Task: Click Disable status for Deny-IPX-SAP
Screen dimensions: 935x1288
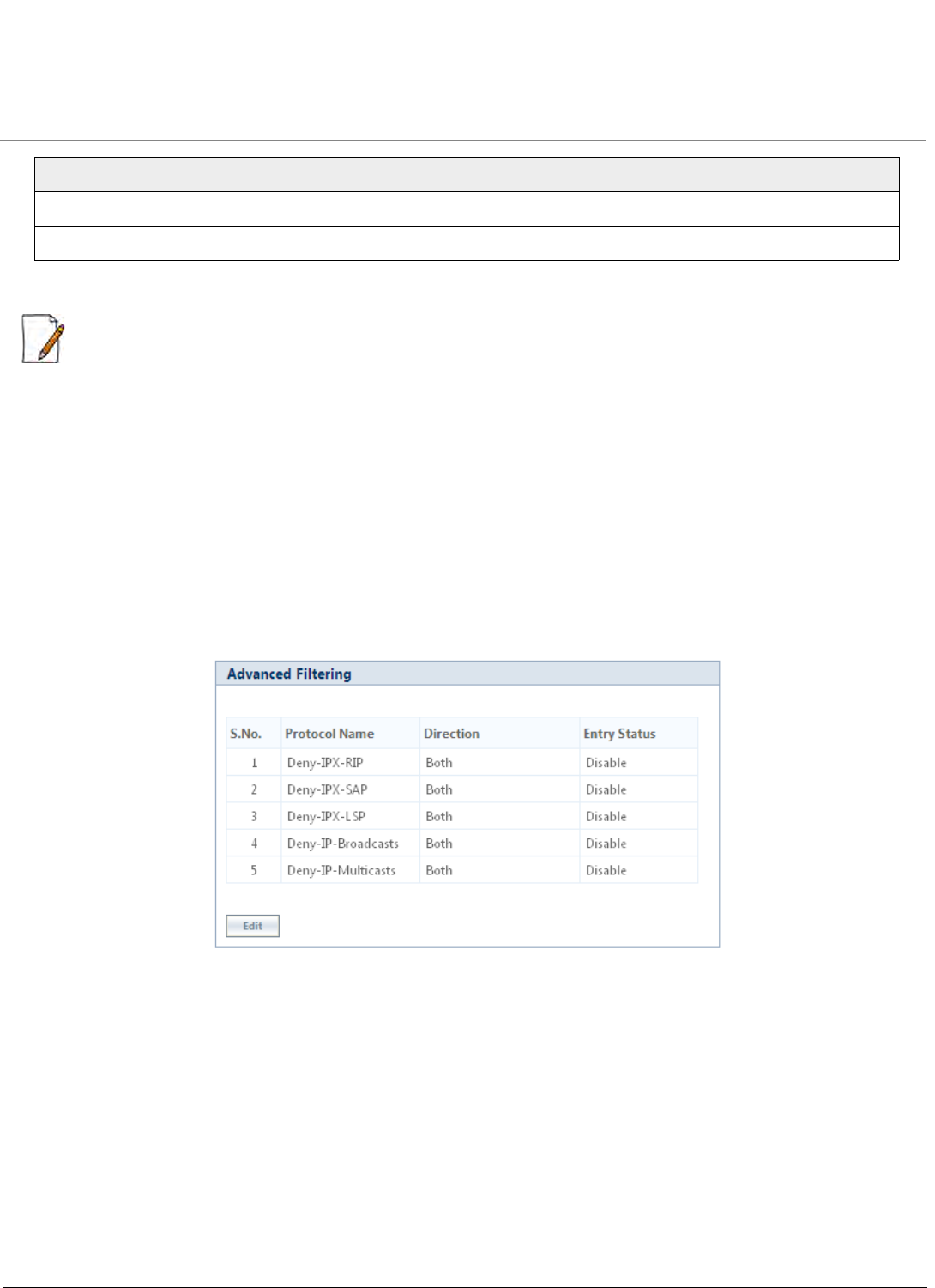Action: pyautogui.click(x=606, y=789)
